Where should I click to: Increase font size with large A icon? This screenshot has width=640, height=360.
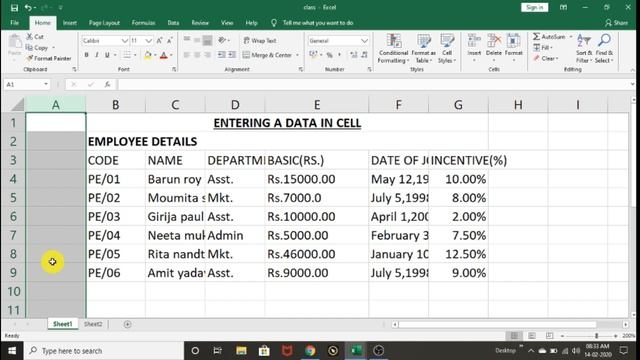point(159,40)
